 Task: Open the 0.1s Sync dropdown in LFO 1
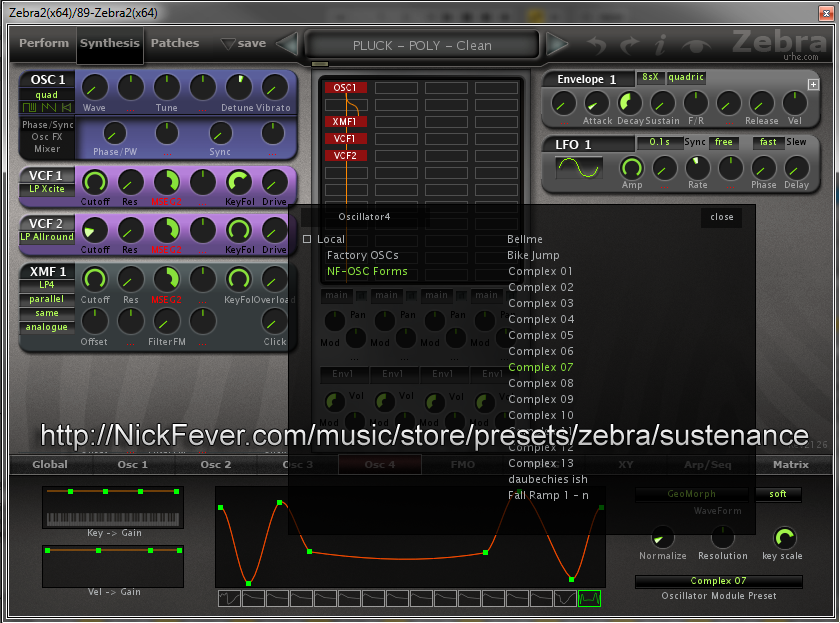click(659, 142)
